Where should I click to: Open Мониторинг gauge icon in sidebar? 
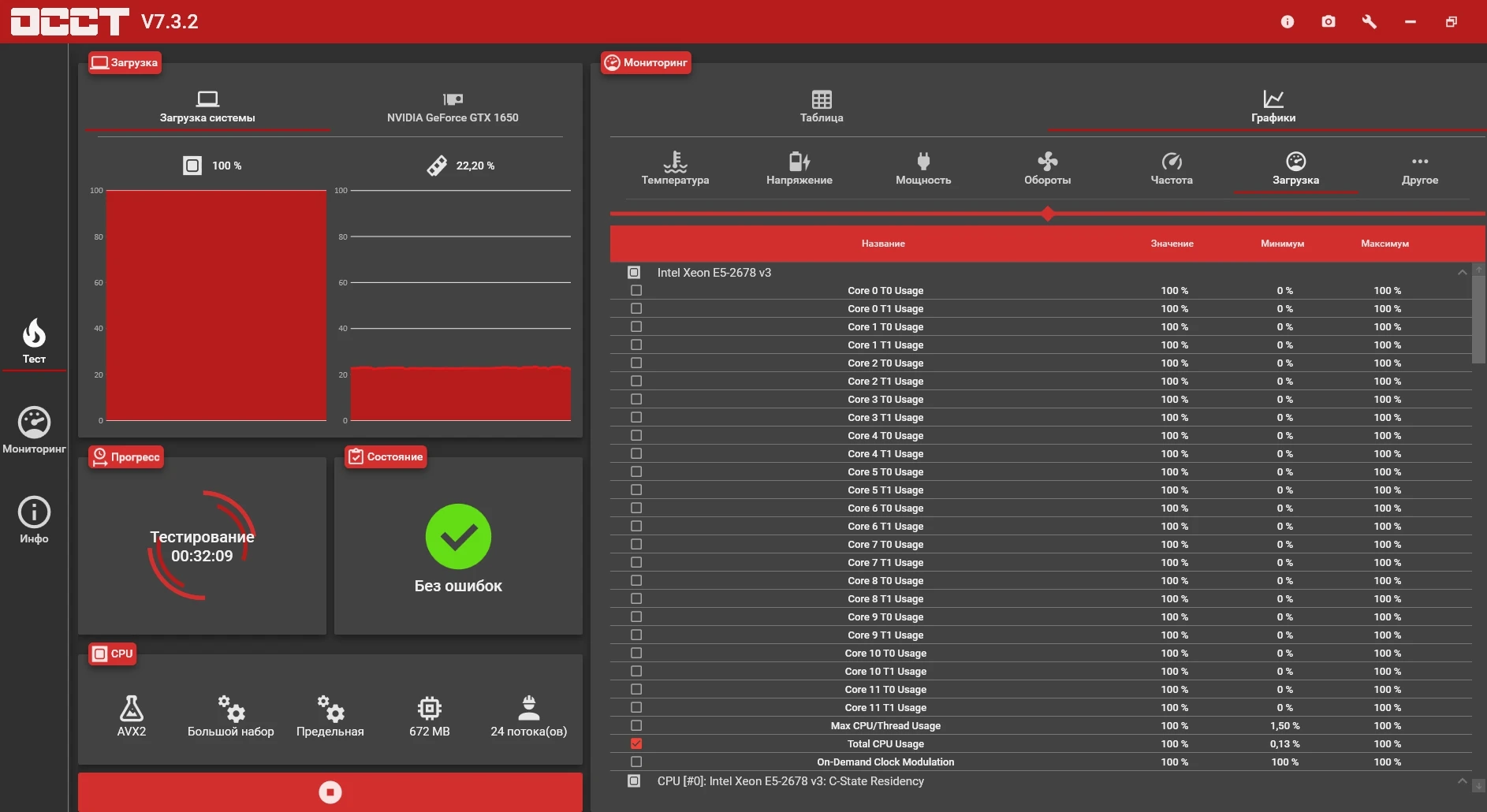click(34, 423)
